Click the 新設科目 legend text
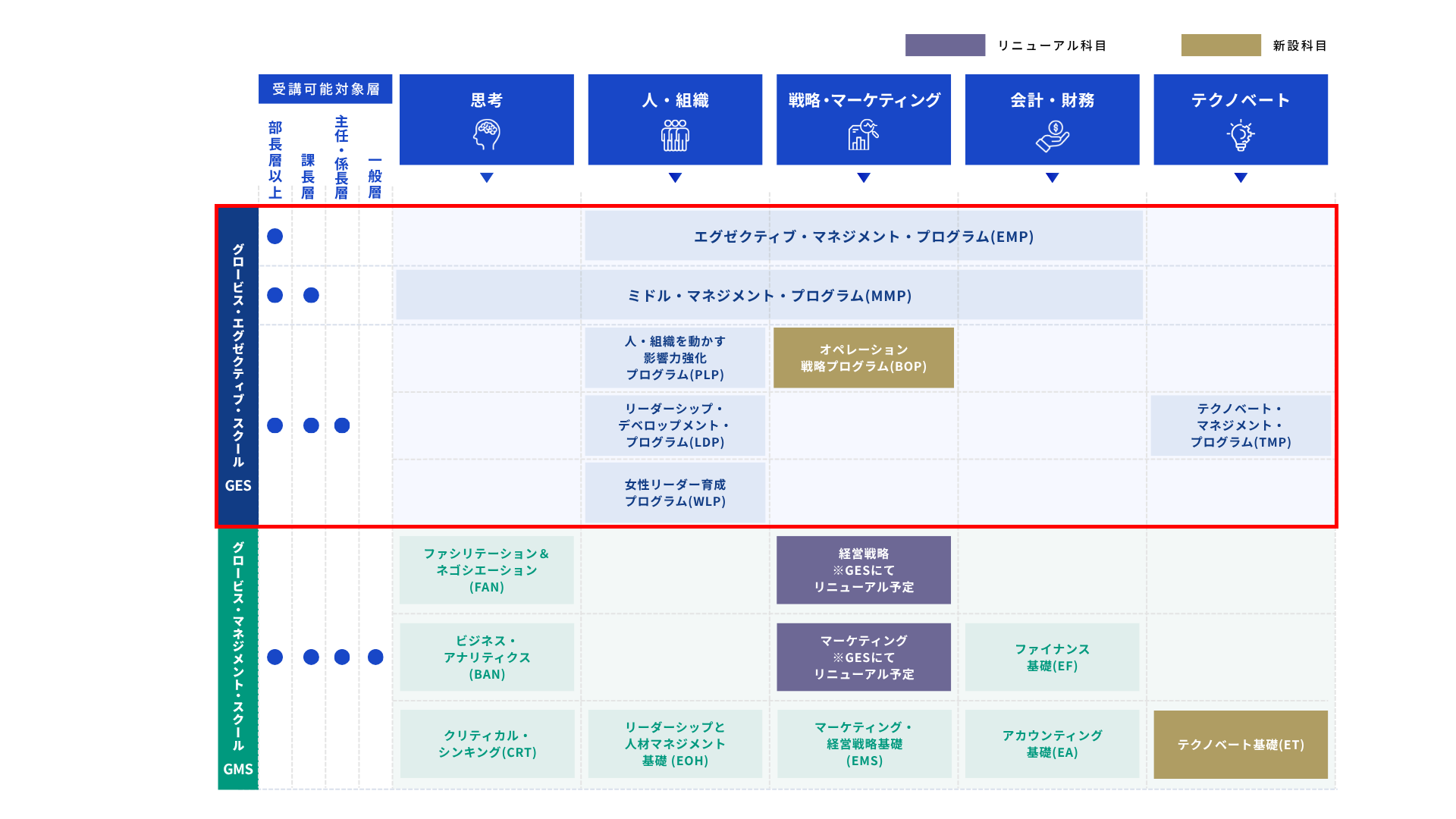This screenshot has height=819, width=1456. point(1300,45)
